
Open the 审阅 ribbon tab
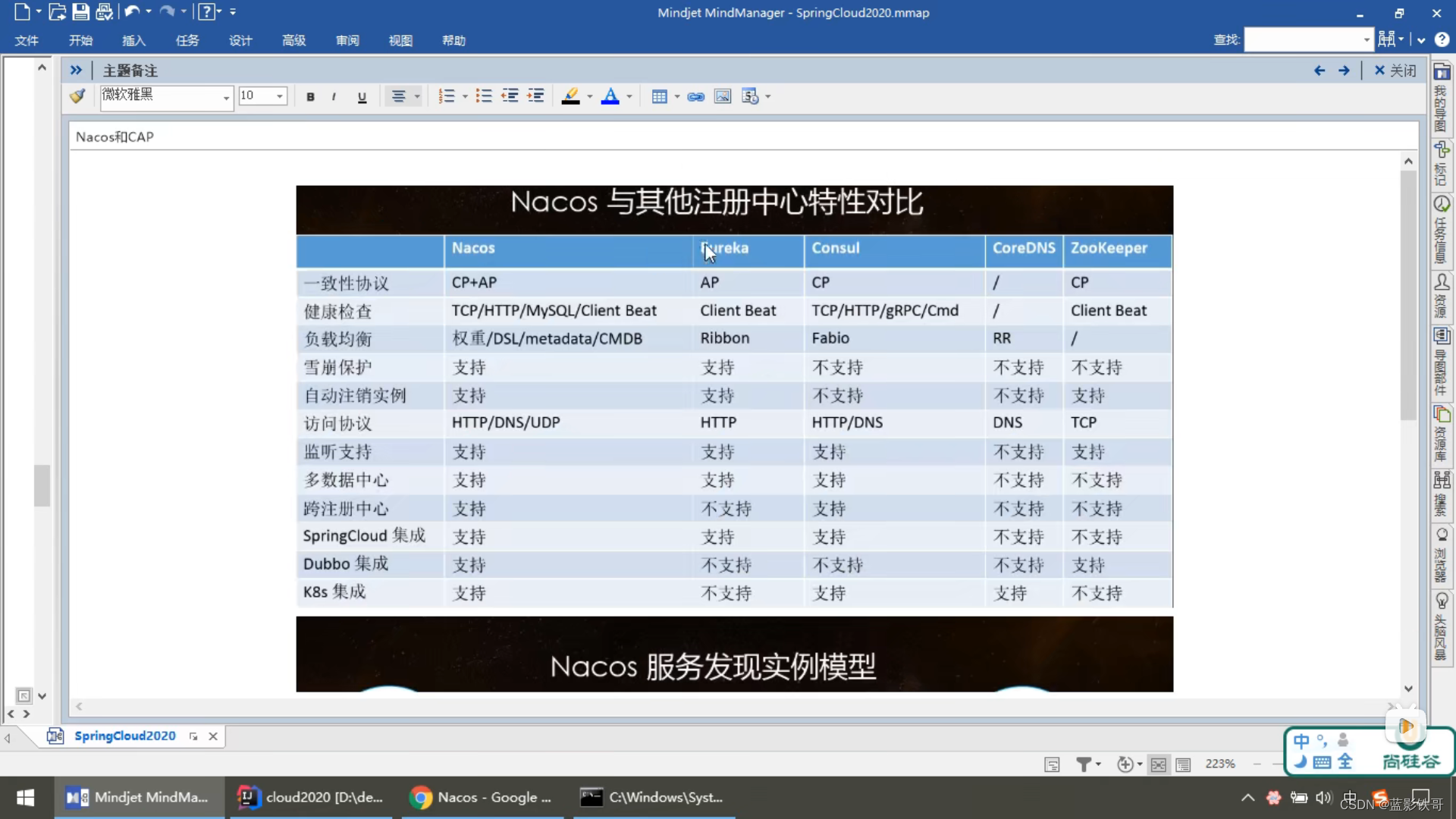point(347,40)
